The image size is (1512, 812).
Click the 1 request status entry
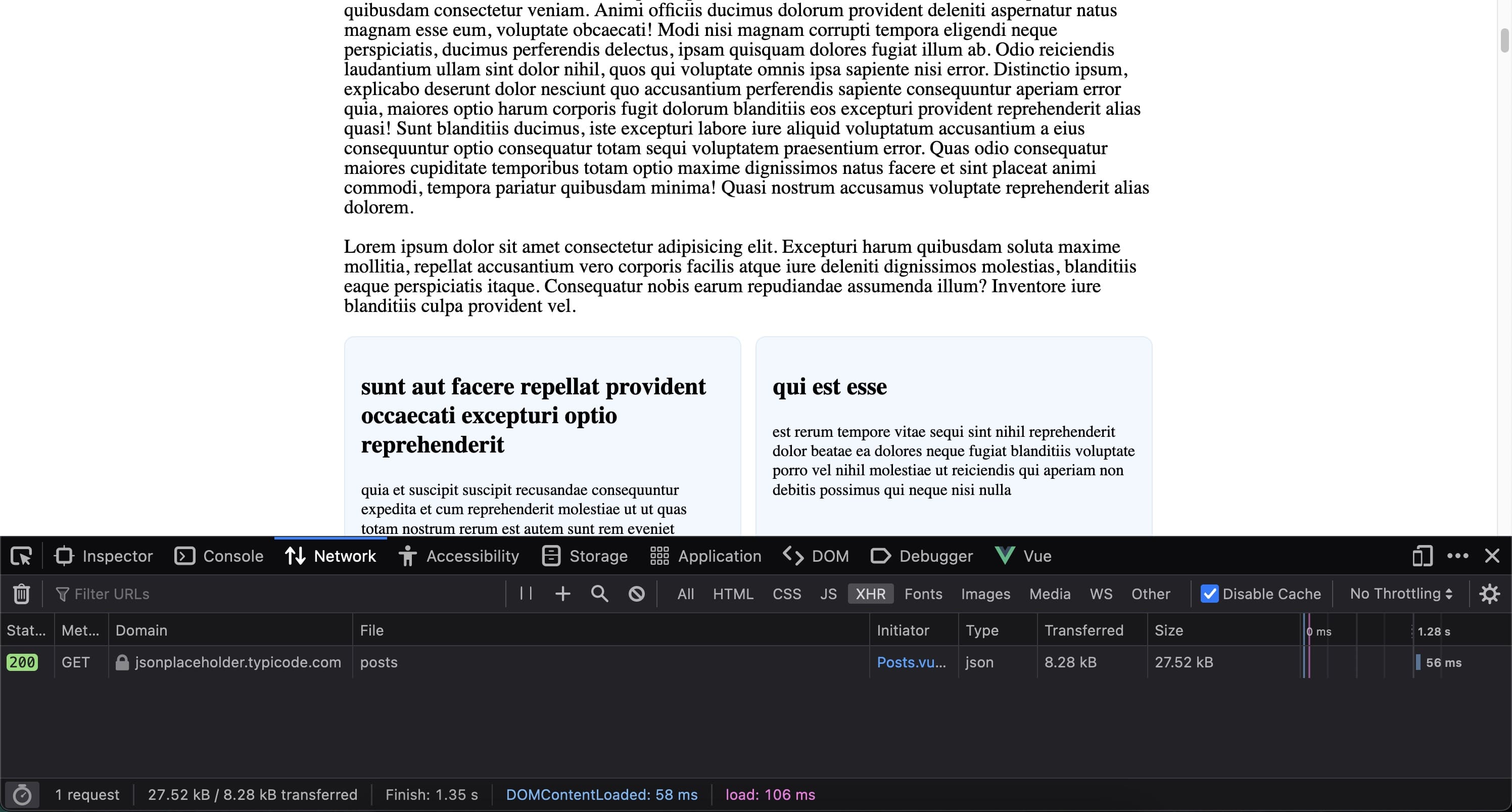(x=87, y=794)
